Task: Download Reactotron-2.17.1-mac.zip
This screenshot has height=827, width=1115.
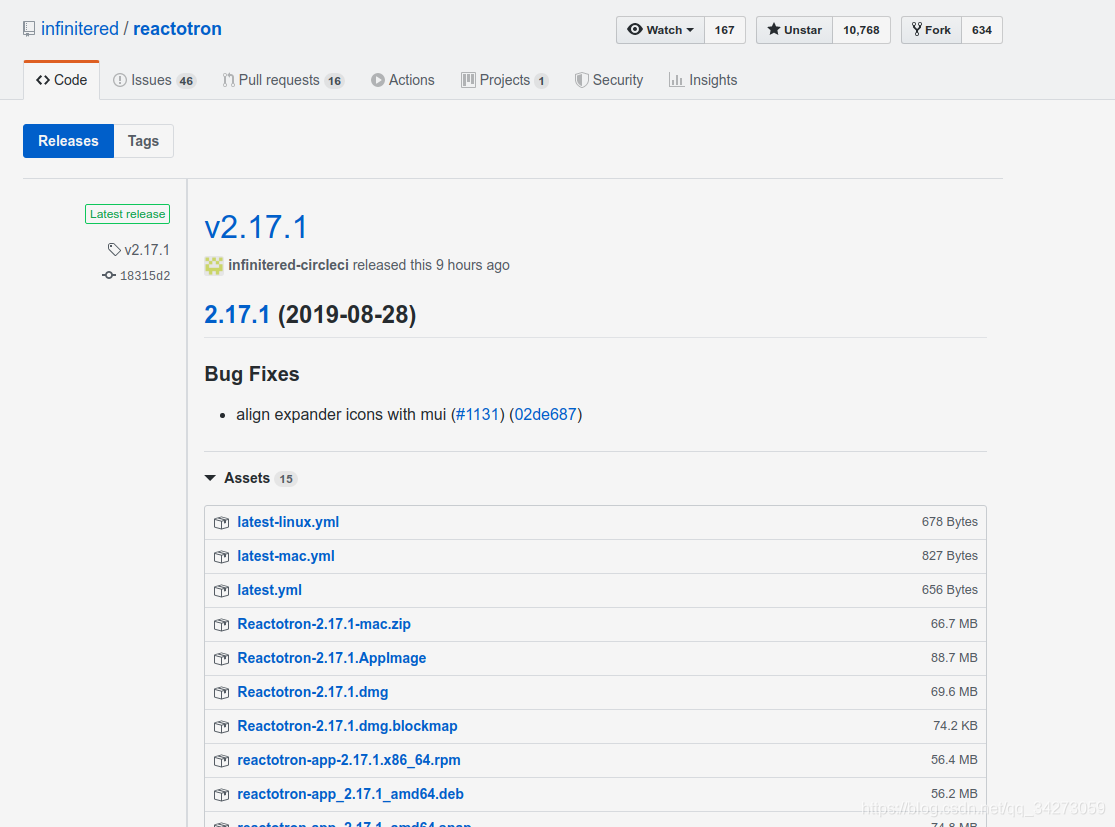Action: [324, 624]
